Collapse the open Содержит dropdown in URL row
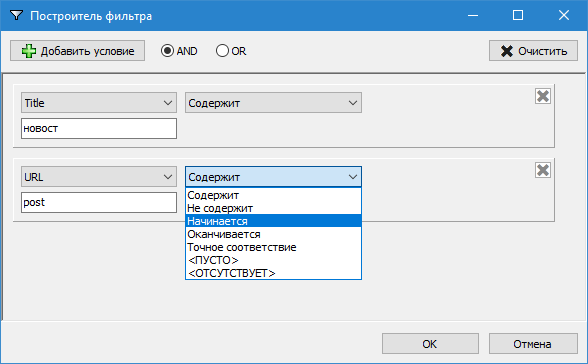This screenshot has width=588, height=364. 273,177
